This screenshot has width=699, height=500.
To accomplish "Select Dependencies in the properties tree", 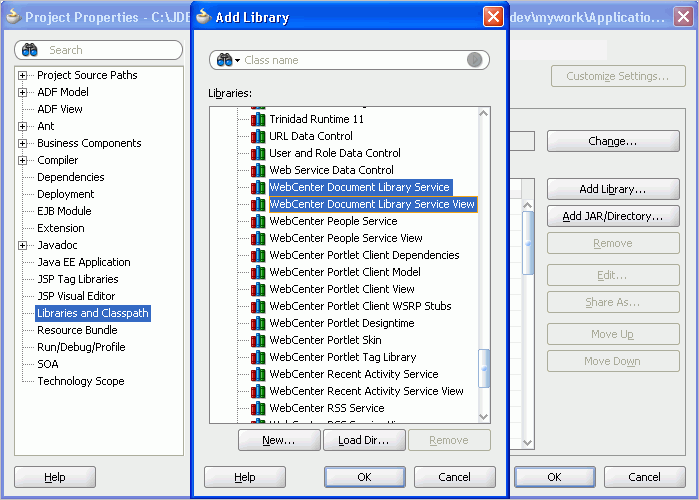I will [70, 177].
